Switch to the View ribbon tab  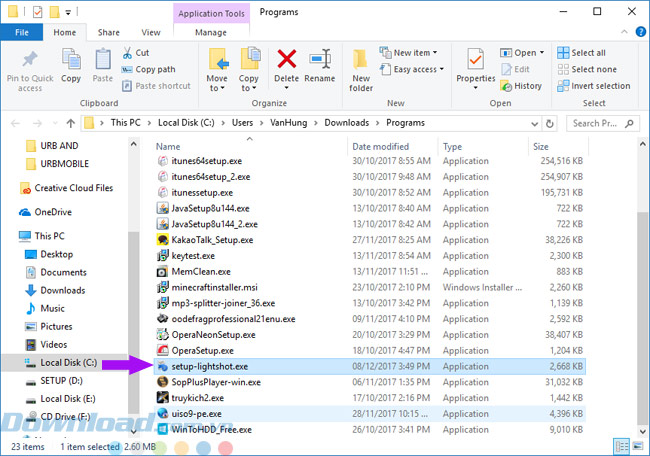(x=150, y=32)
